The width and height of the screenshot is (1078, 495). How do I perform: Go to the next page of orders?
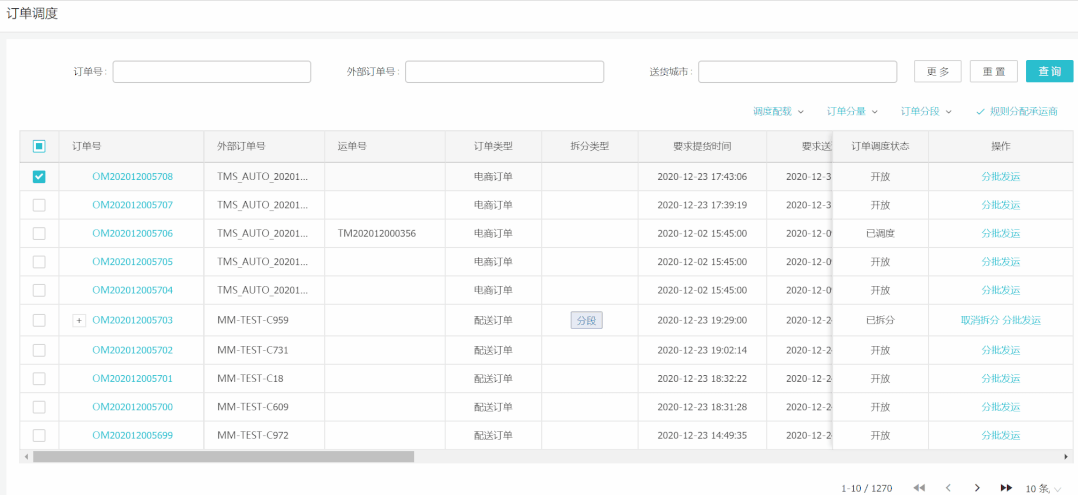pyautogui.click(x=977, y=488)
